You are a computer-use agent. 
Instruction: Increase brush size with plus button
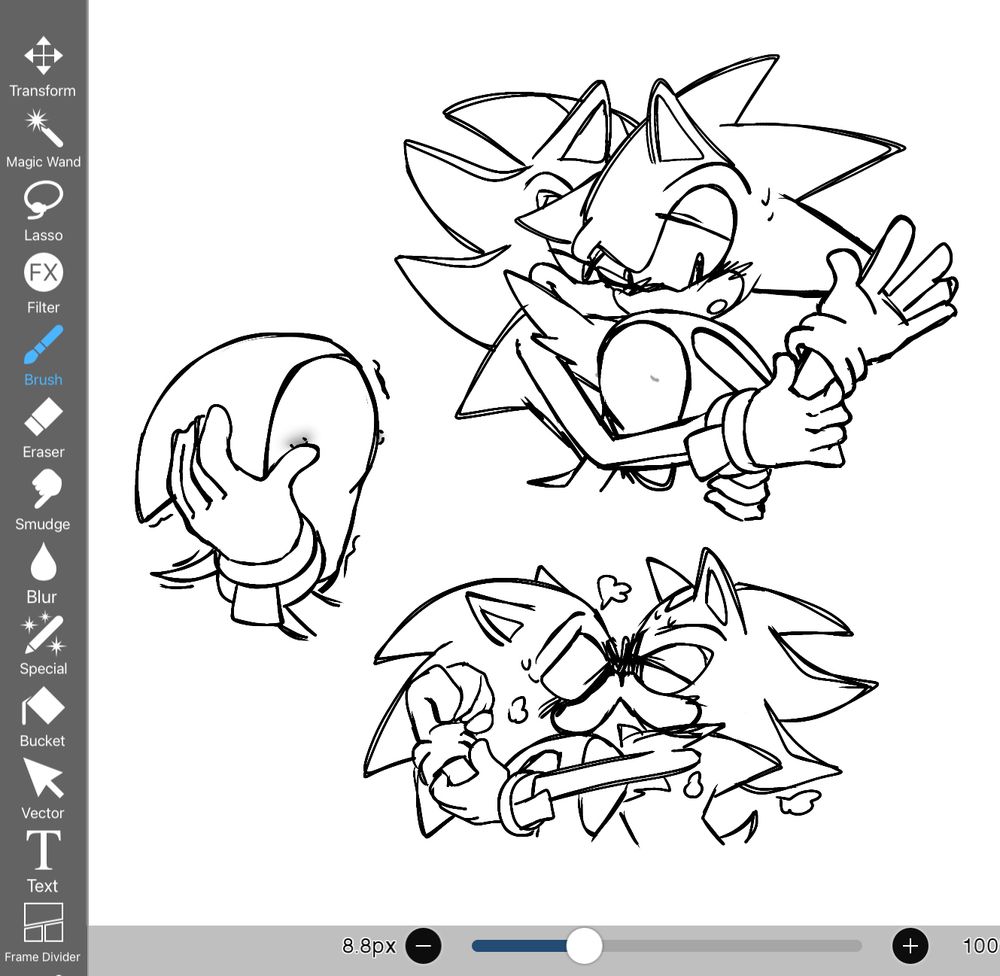pos(910,945)
